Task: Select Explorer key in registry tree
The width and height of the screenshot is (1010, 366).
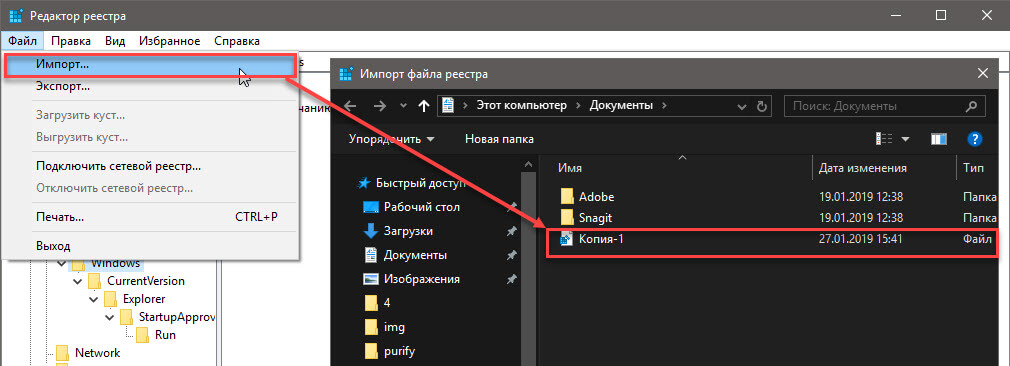Action: 144,299
